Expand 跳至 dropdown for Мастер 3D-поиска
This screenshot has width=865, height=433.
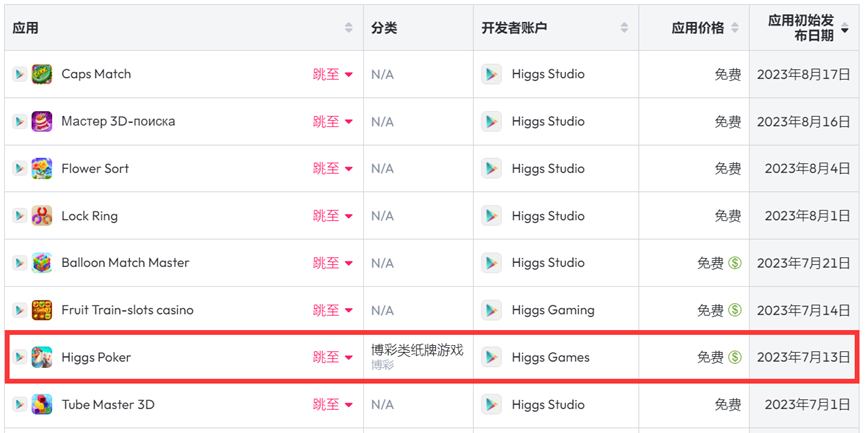[x=333, y=121]
